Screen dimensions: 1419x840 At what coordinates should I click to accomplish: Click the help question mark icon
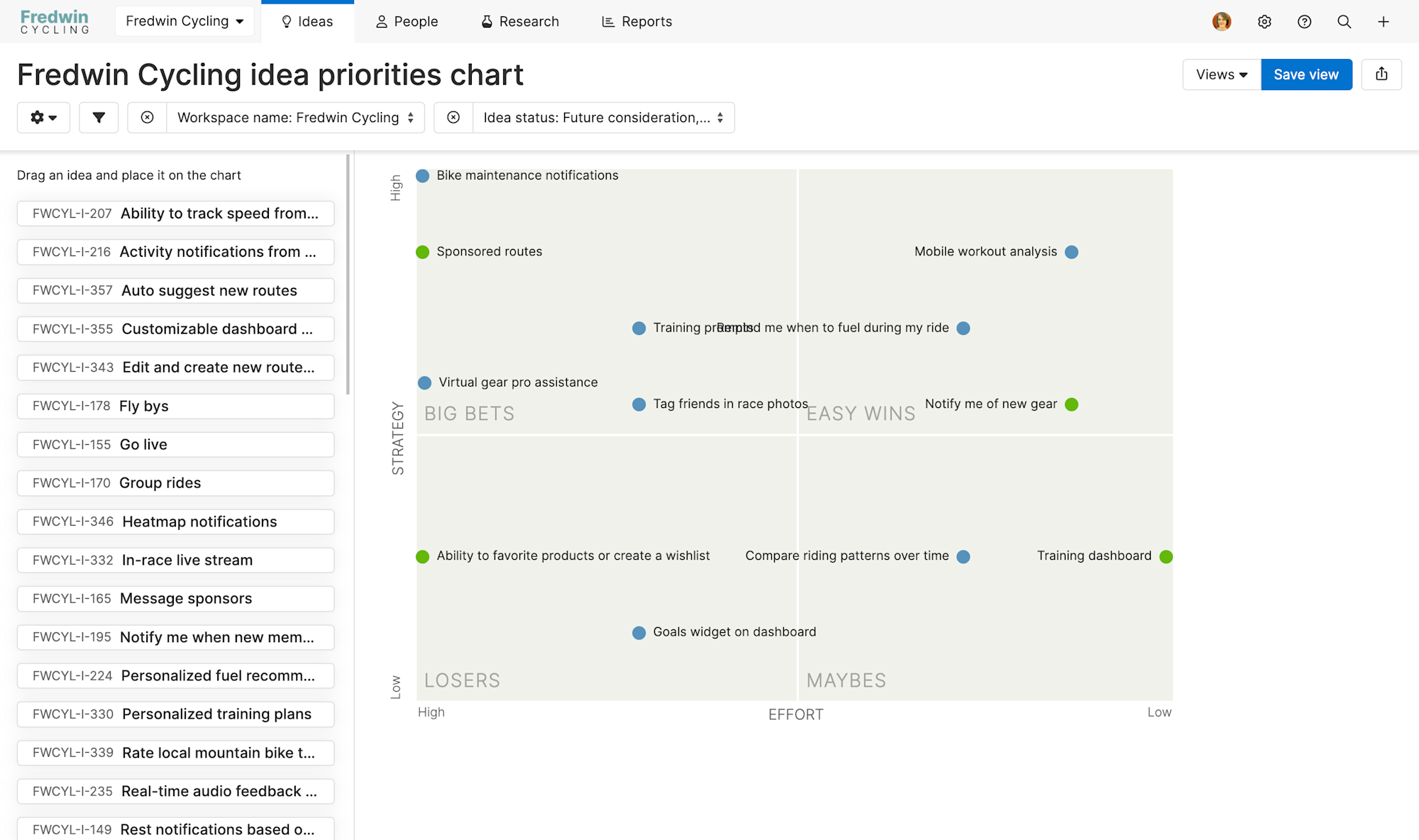coord(1304,22)
